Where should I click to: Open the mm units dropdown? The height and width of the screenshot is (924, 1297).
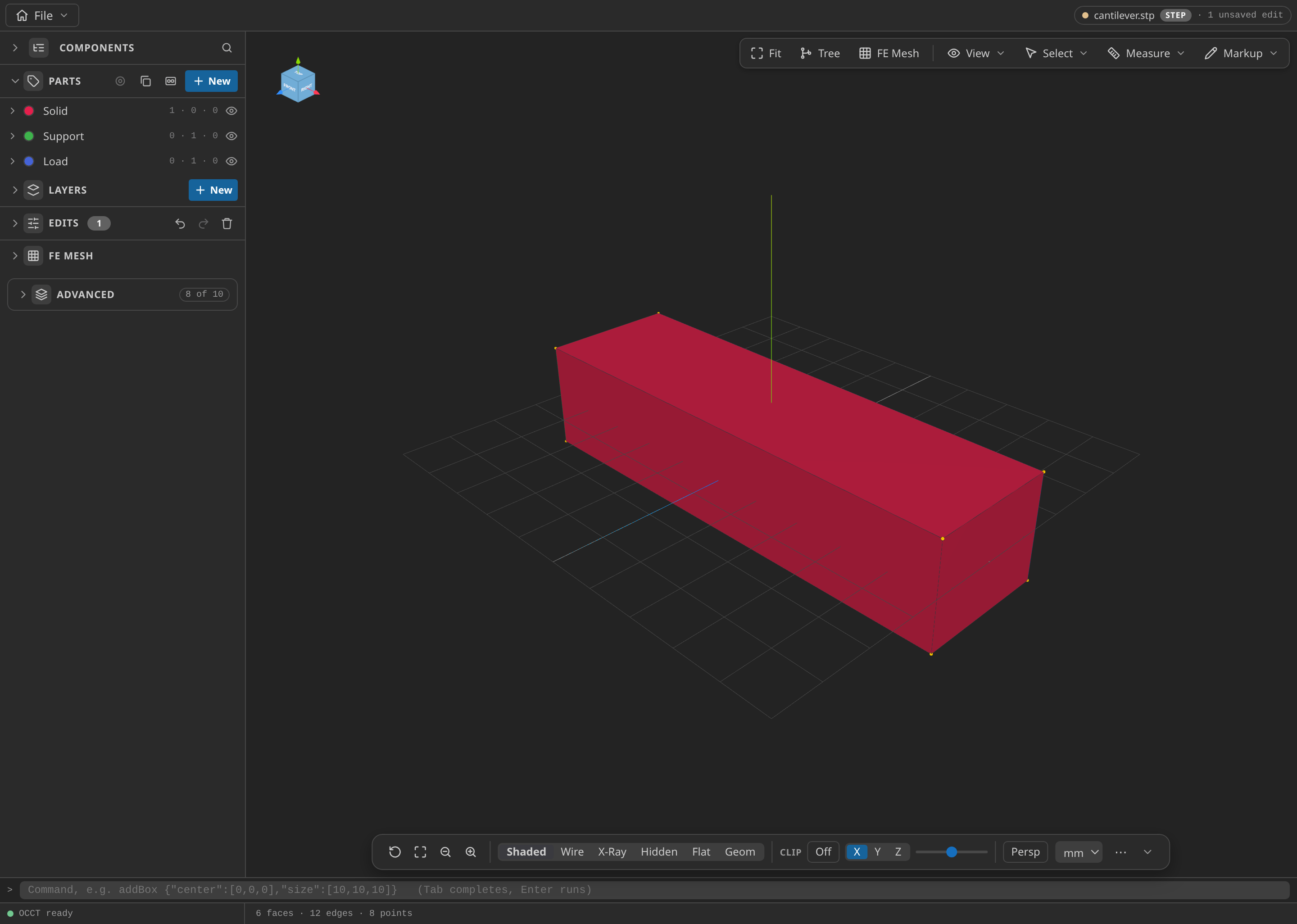tap(1079, 852)
